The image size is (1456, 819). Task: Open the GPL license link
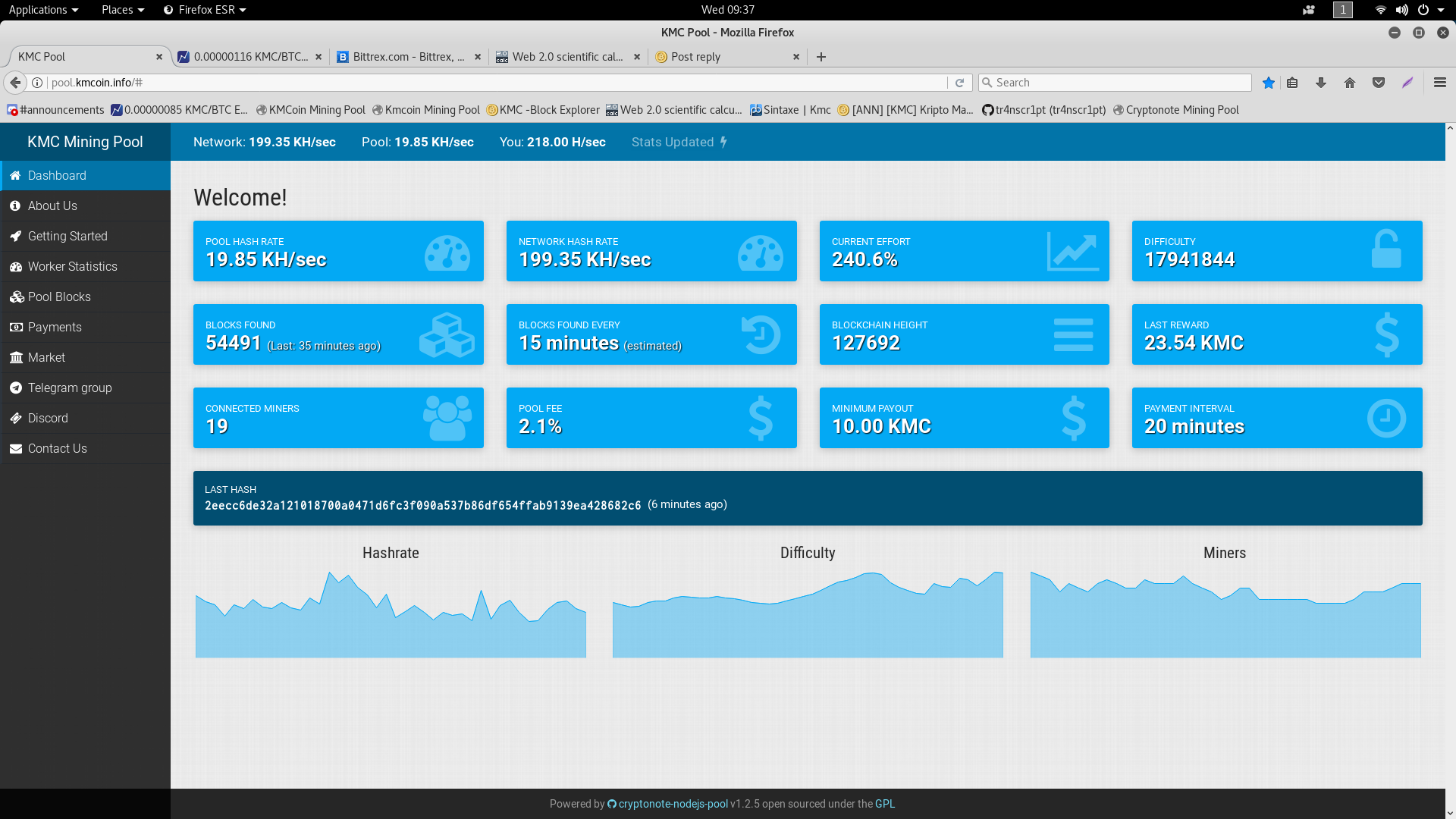885,804
